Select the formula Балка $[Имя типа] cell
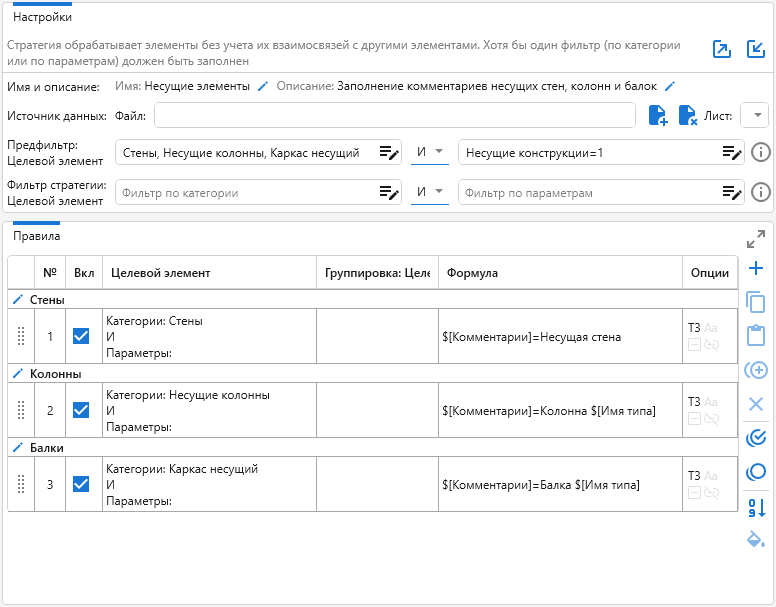Viewport: 776px width, 607px height. coord(560,484)
